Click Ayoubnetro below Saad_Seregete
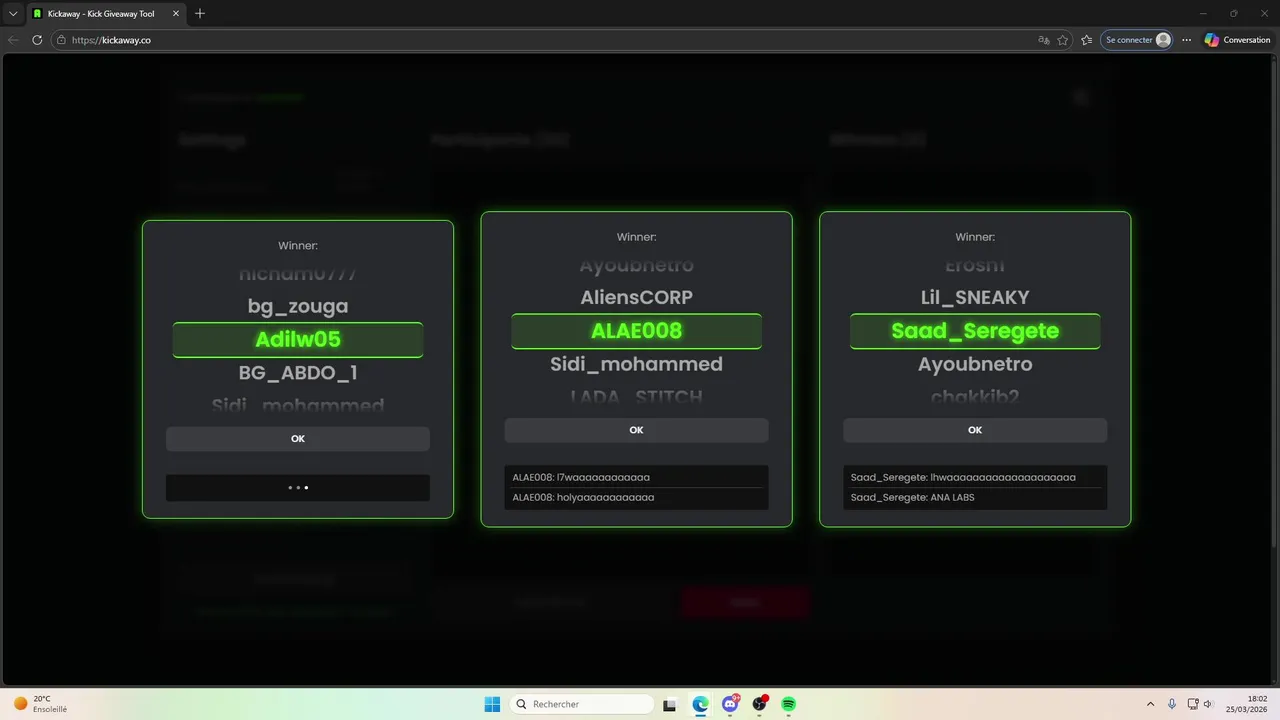1280x720 pixels. click(x=975, y=364)
